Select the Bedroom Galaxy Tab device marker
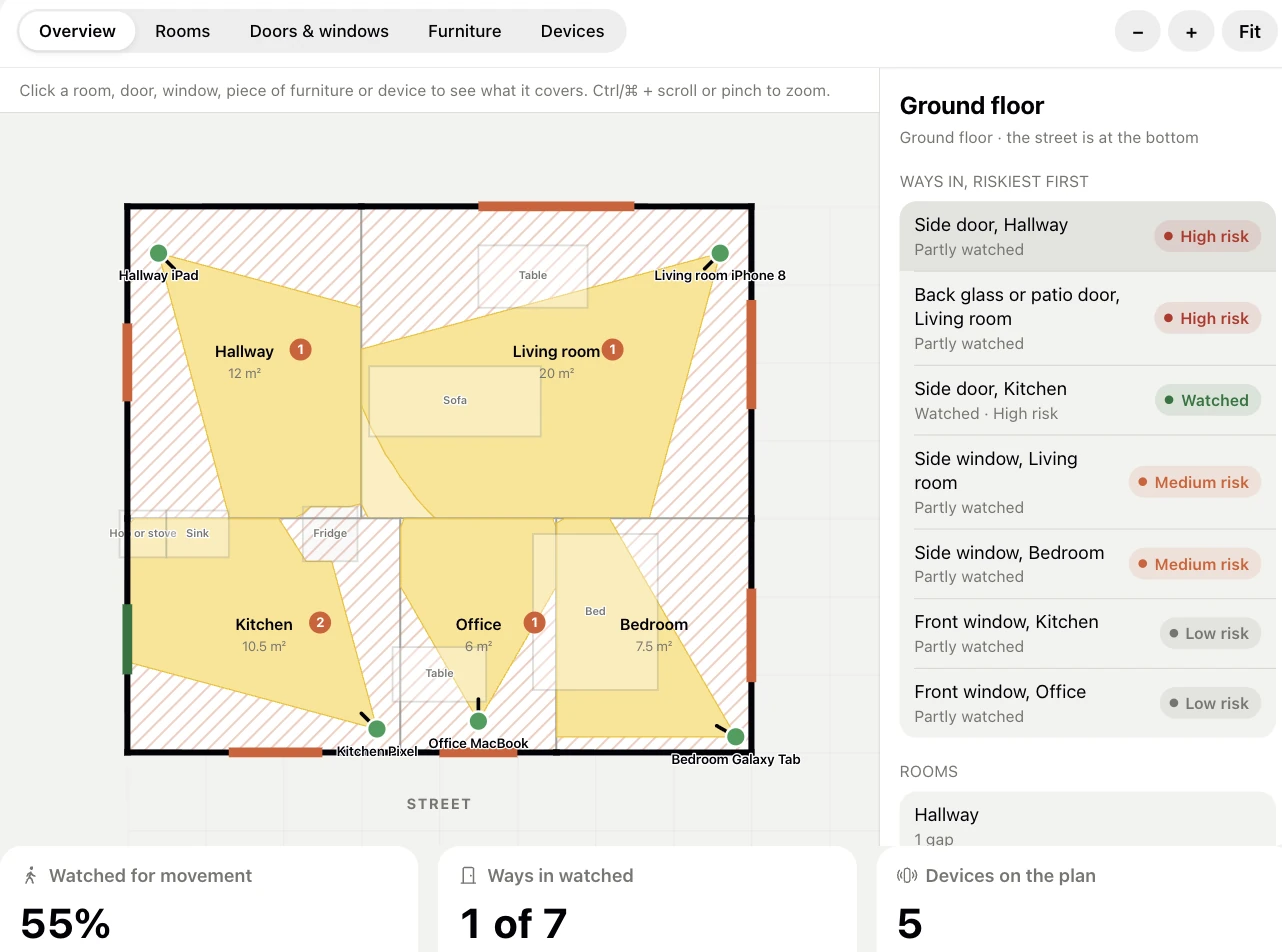Screen dimensions: 1282x952 coord(736,737)
